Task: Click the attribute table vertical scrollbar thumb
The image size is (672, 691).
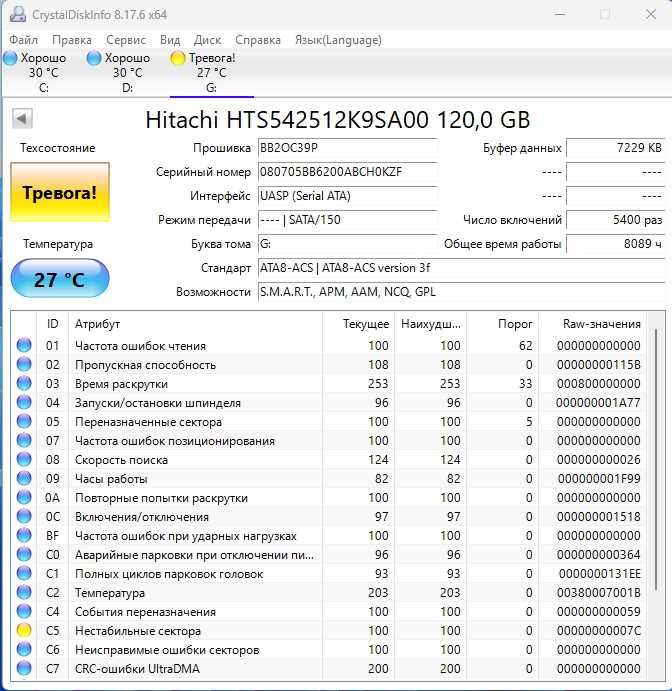Action: click(x=656, y=459)
